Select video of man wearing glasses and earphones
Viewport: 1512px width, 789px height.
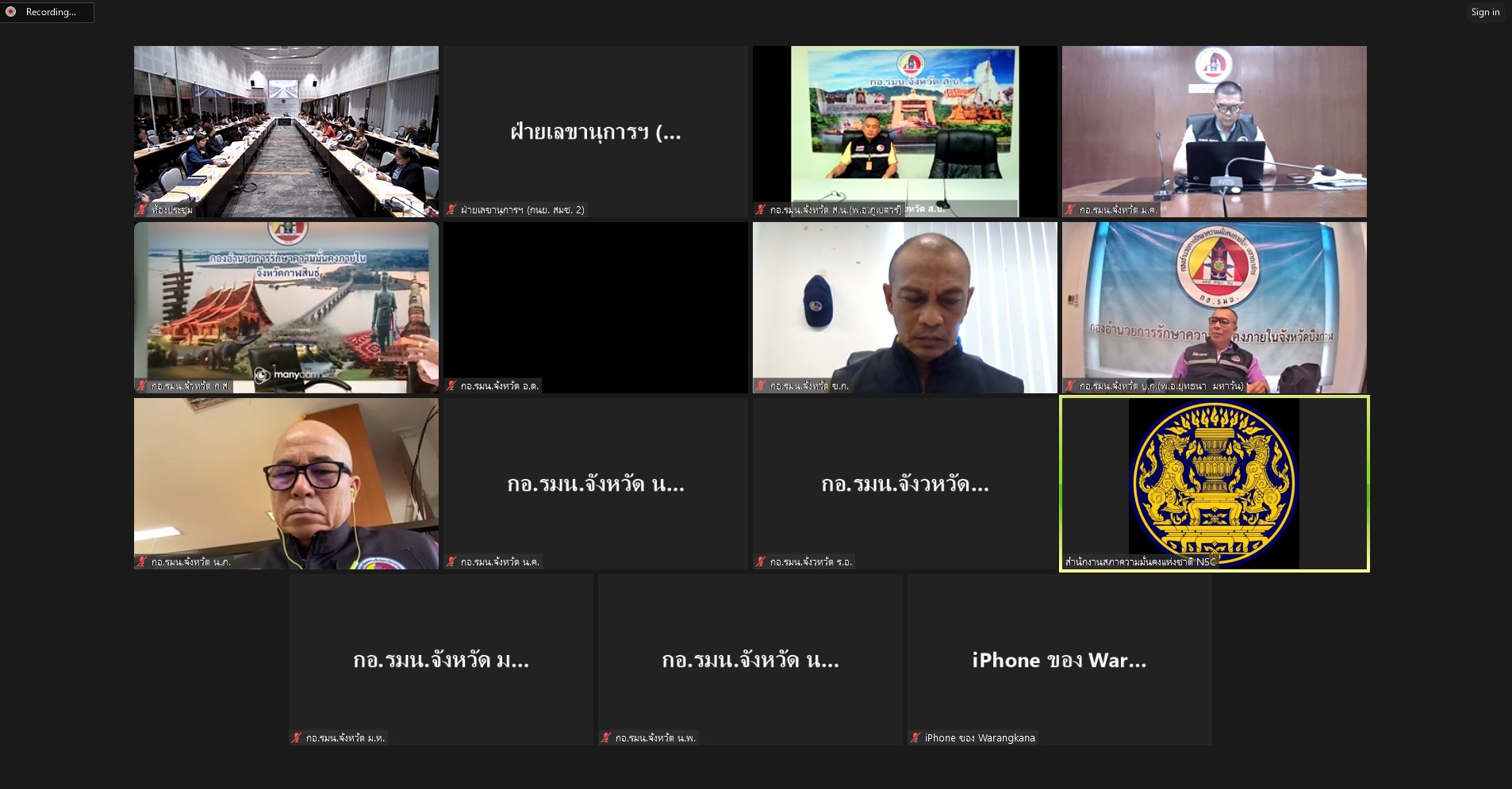click(286, 482)
